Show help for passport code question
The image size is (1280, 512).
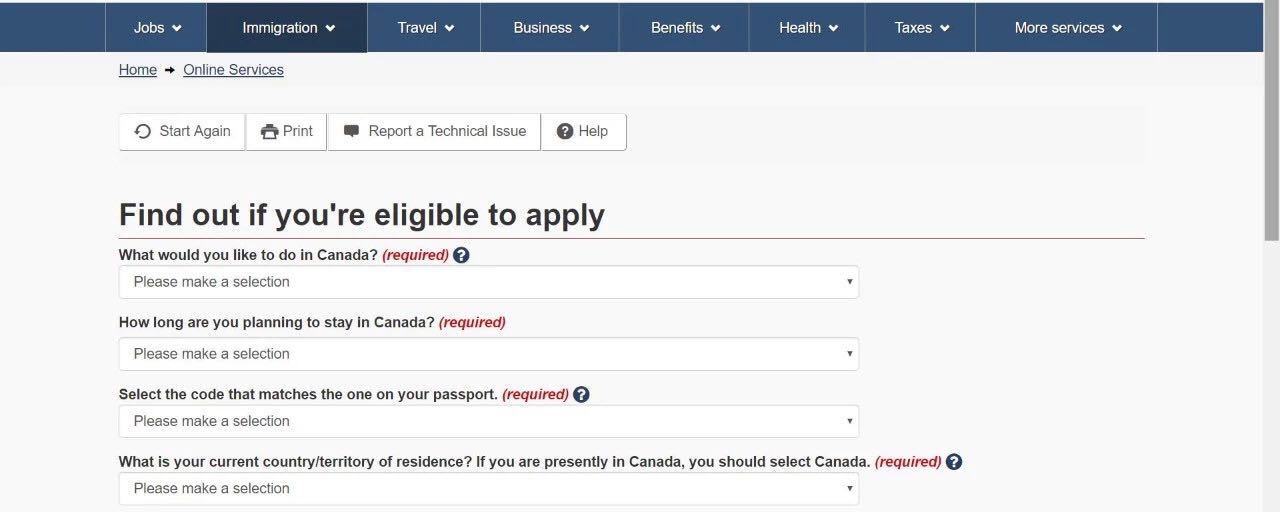click(x=581, y=394)
